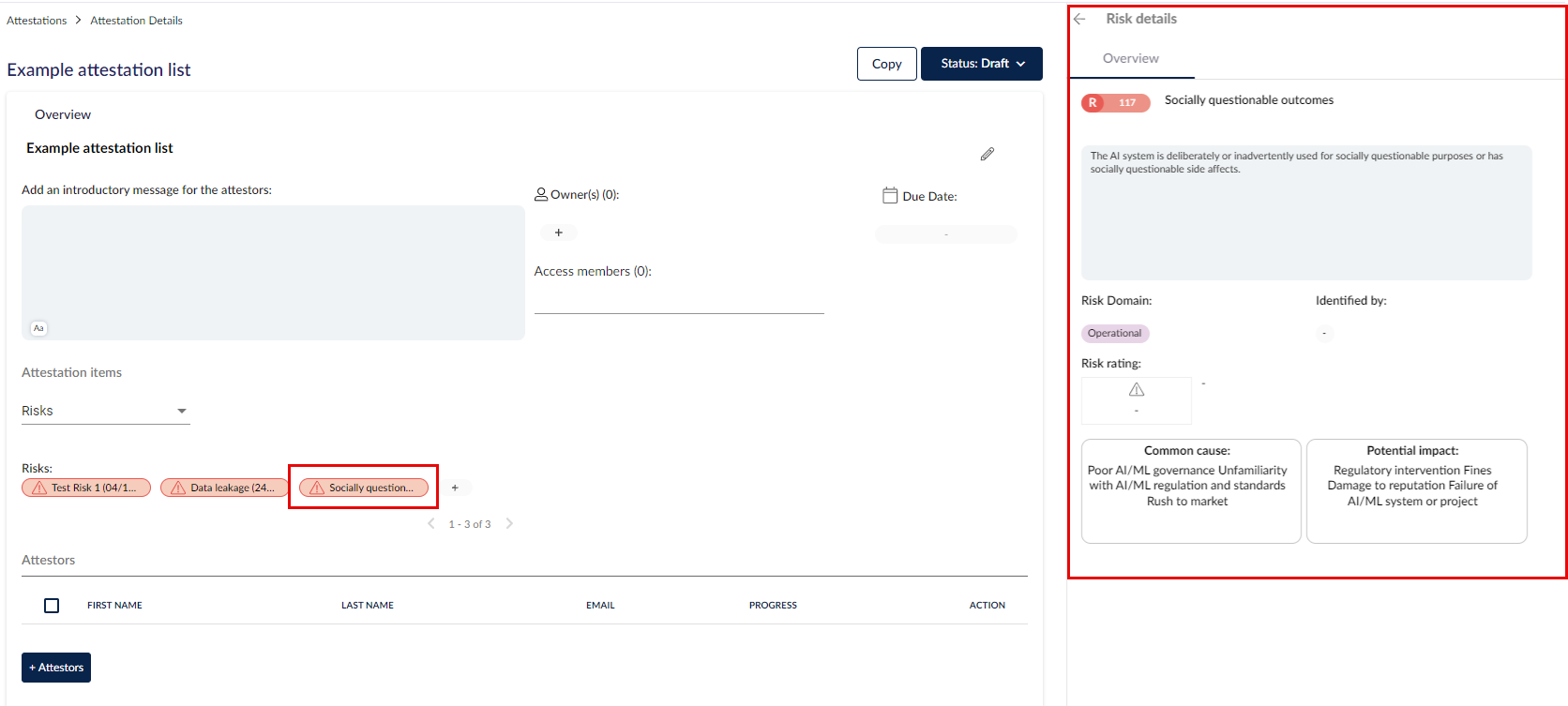Click the 'Socially questionable outcomes' title

pos(1249,100)
